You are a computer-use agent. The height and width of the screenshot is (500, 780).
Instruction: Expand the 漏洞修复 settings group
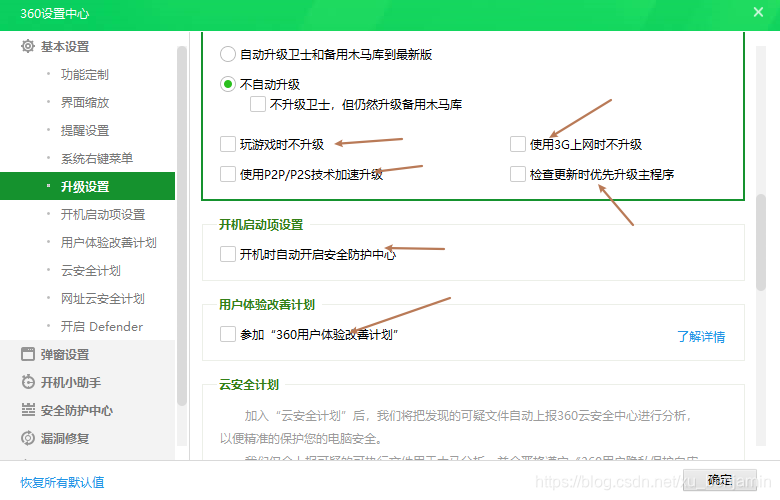[x=65, y=438]
